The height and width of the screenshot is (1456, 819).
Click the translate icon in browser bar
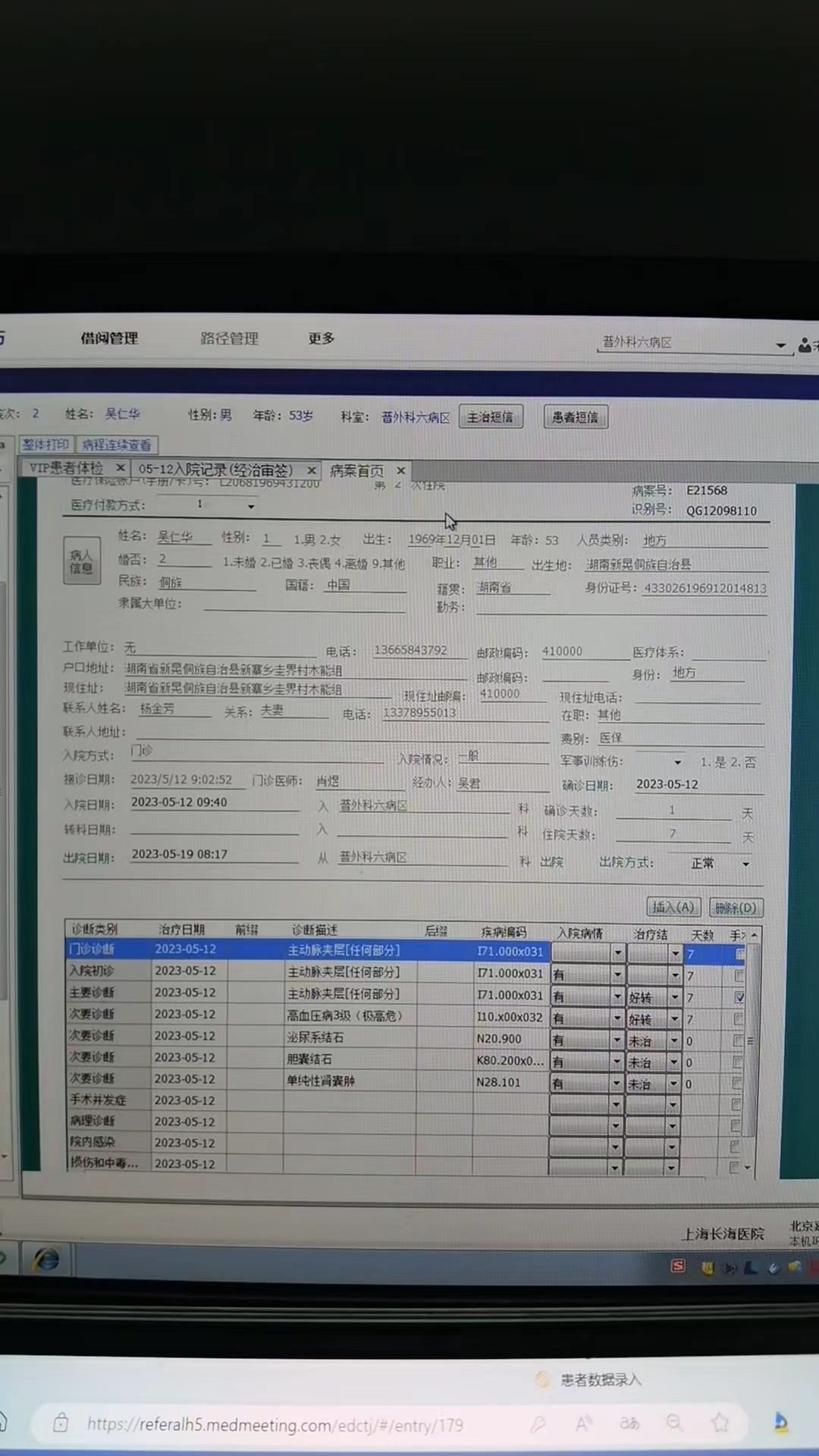629,1423
